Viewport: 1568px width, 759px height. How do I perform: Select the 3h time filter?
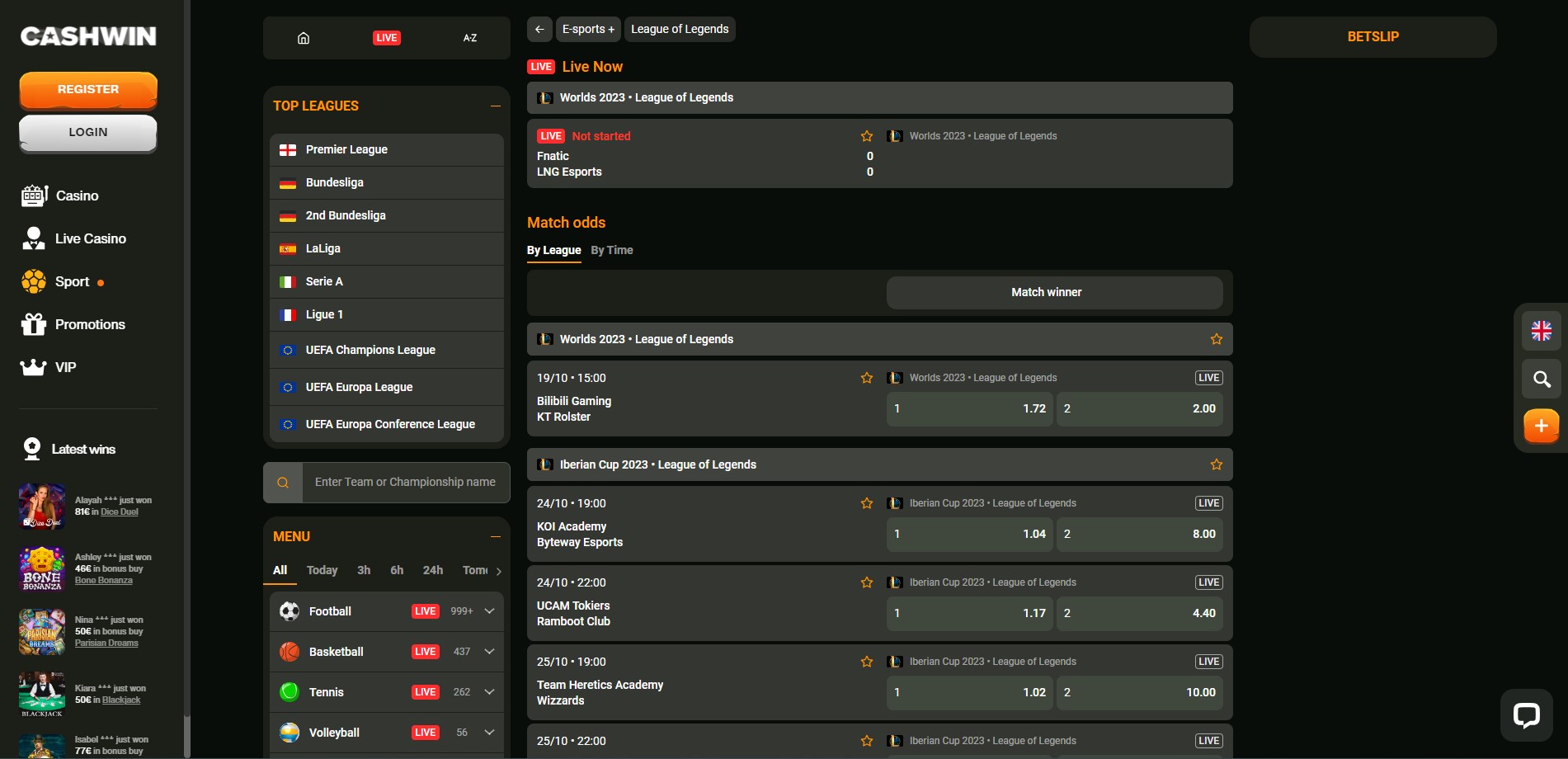(x=364, y=570)
